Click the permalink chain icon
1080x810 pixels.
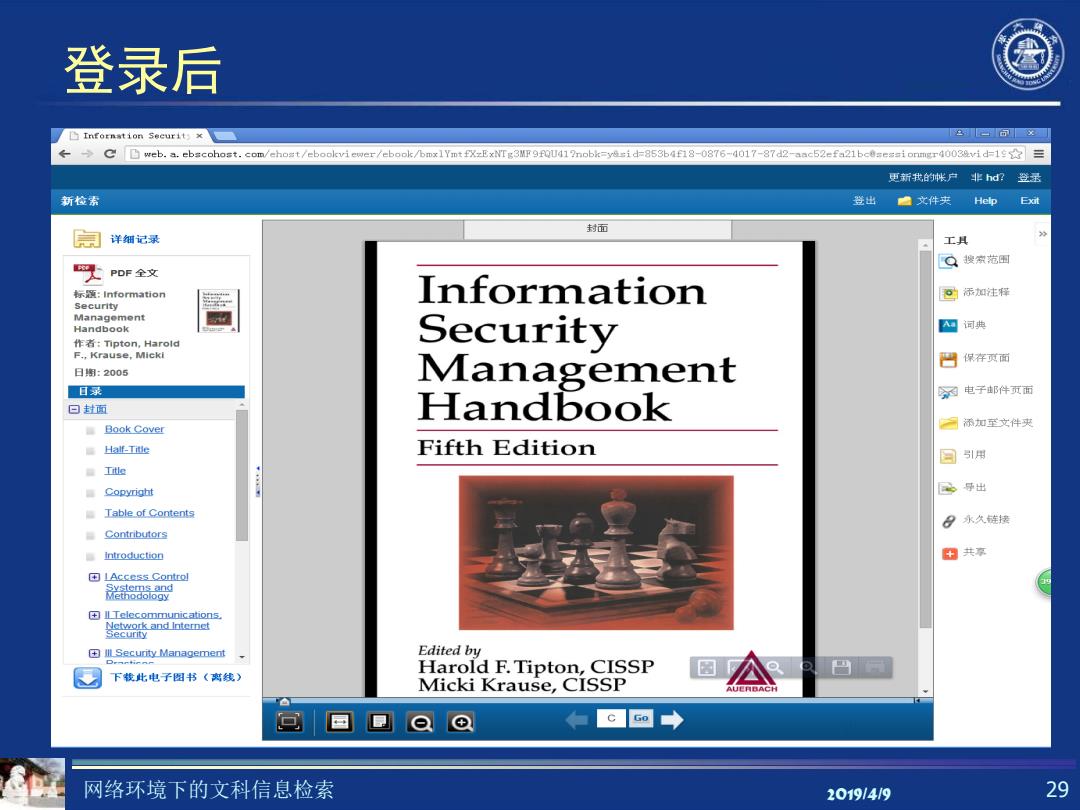(x=948, y=521)
